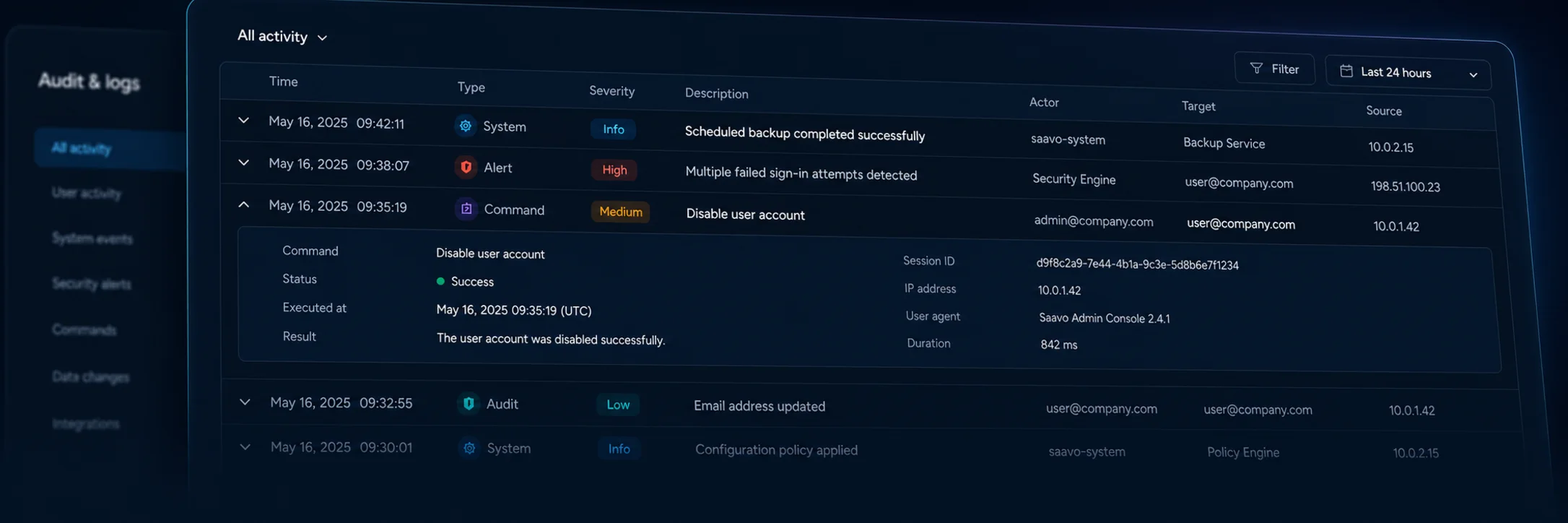This screenshot has width=1568, height=523.
Task: Open the Filter options
Action: tap(1274, 69)
